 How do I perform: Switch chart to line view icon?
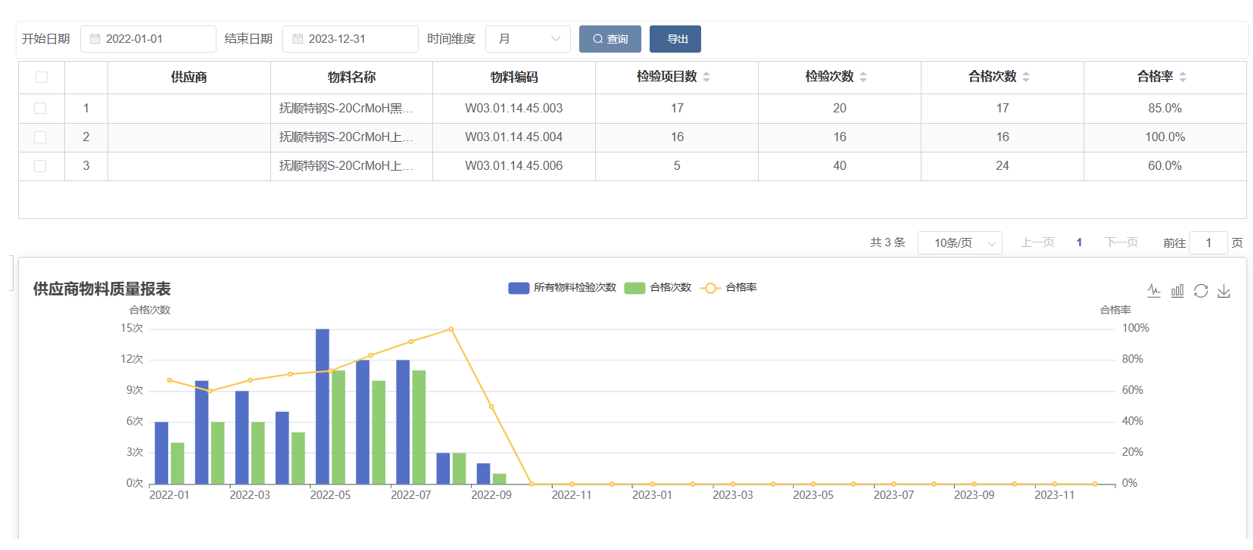pos(1154,291)
